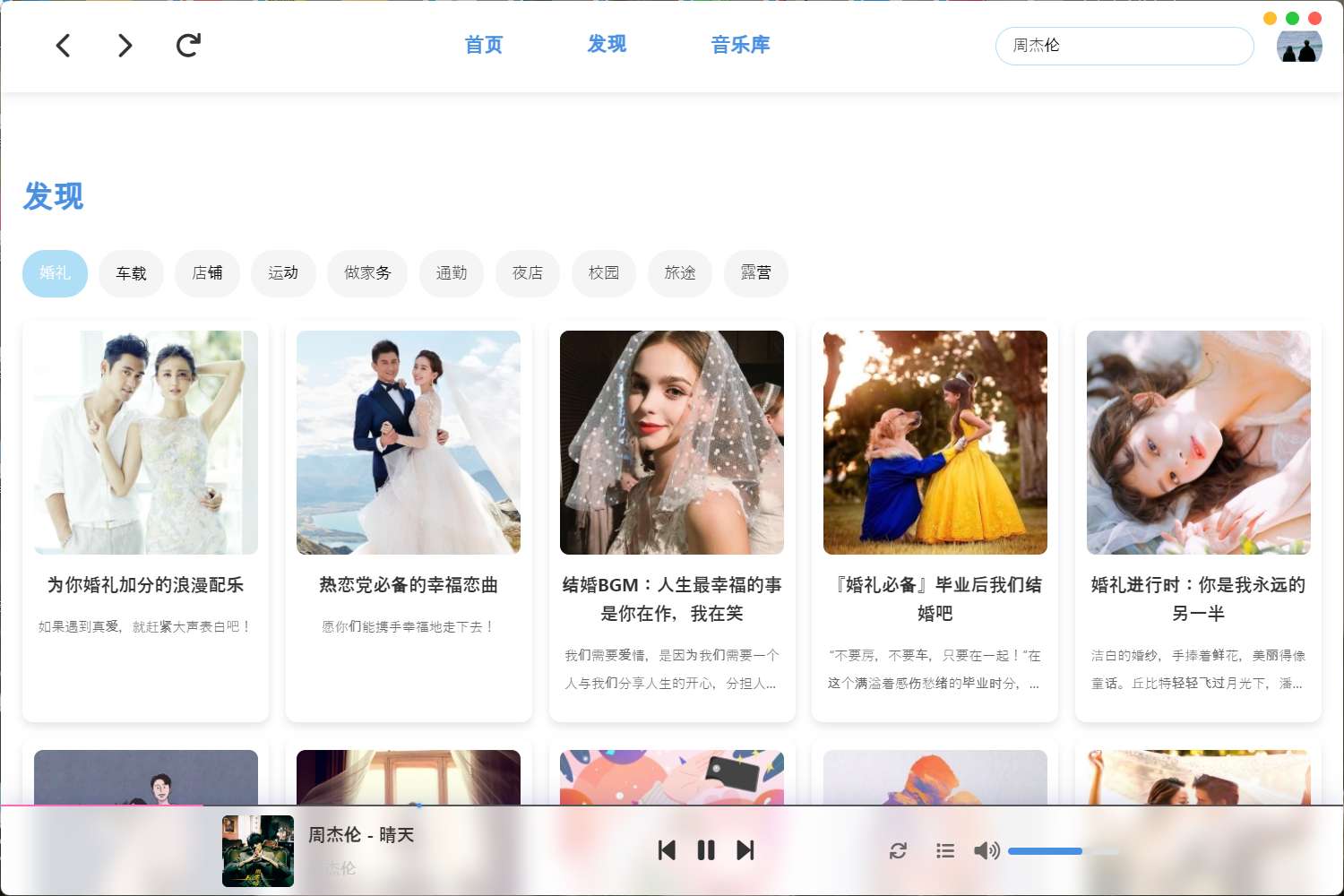Skip to the next track
1344x896 pixels.
(x=745, y=850)
